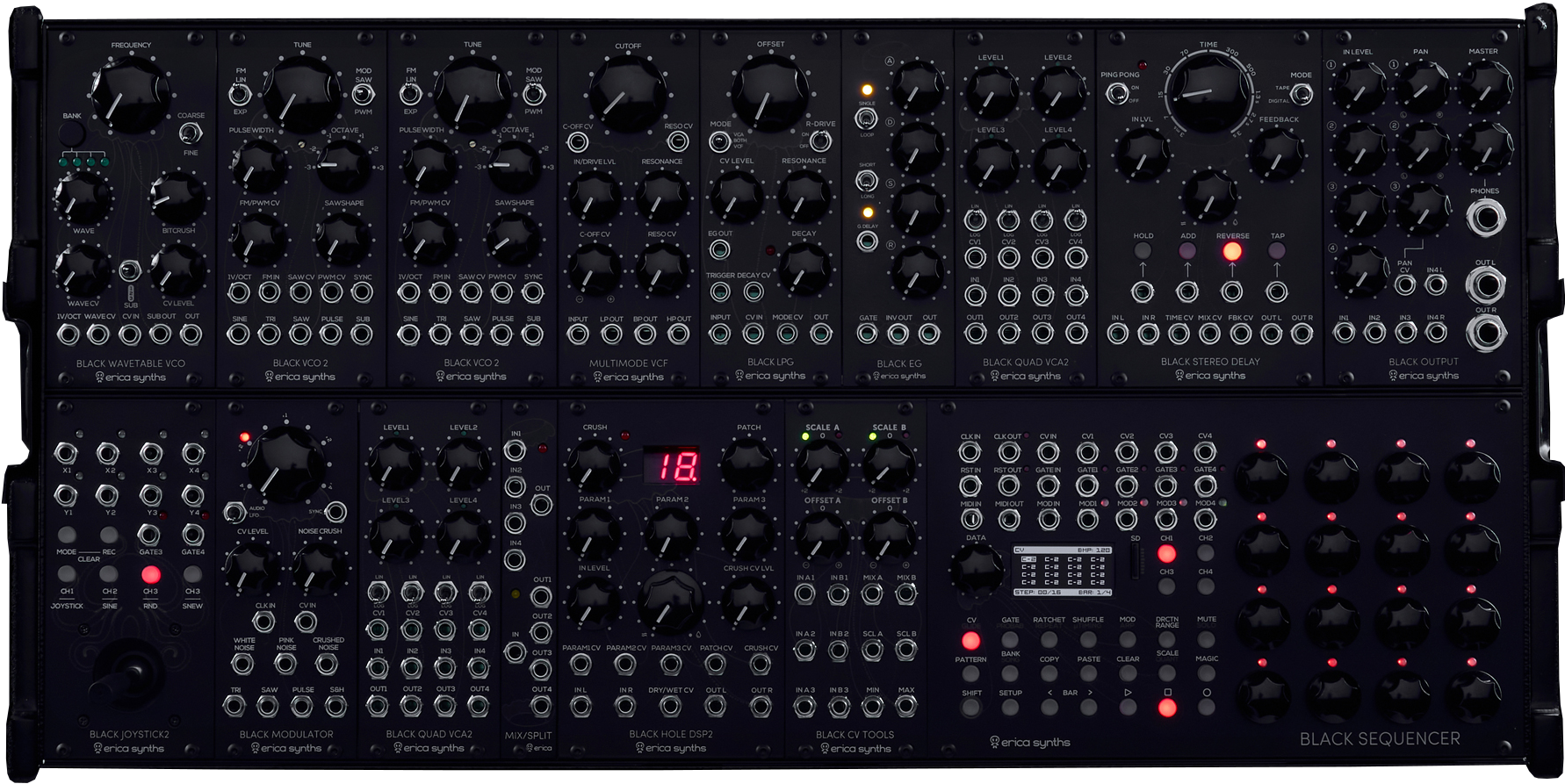Click the next BAR arrow button
This screenshot has height=784, width=1565.
[x=1088, y=708]
